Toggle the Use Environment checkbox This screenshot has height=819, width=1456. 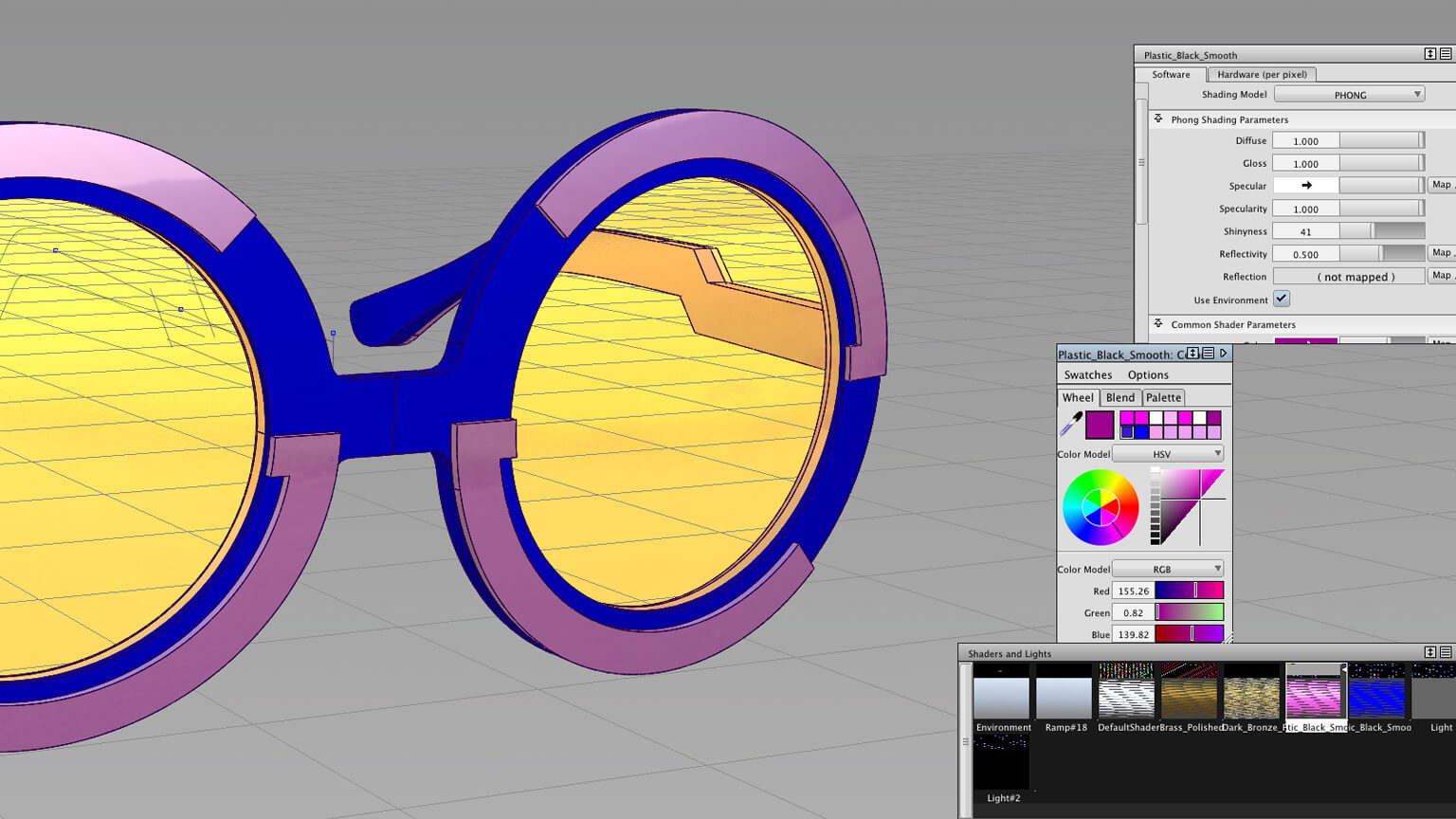(x=1282, y=299)
